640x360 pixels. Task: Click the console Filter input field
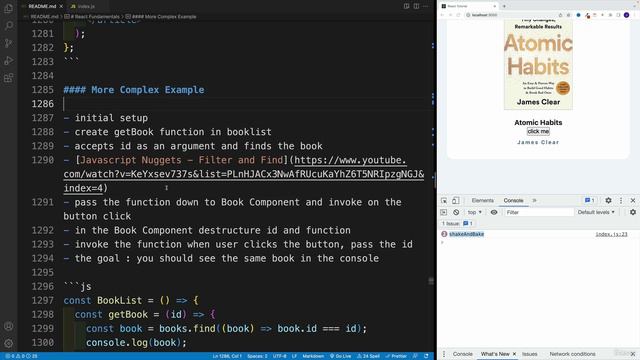[x=539, y=212]
